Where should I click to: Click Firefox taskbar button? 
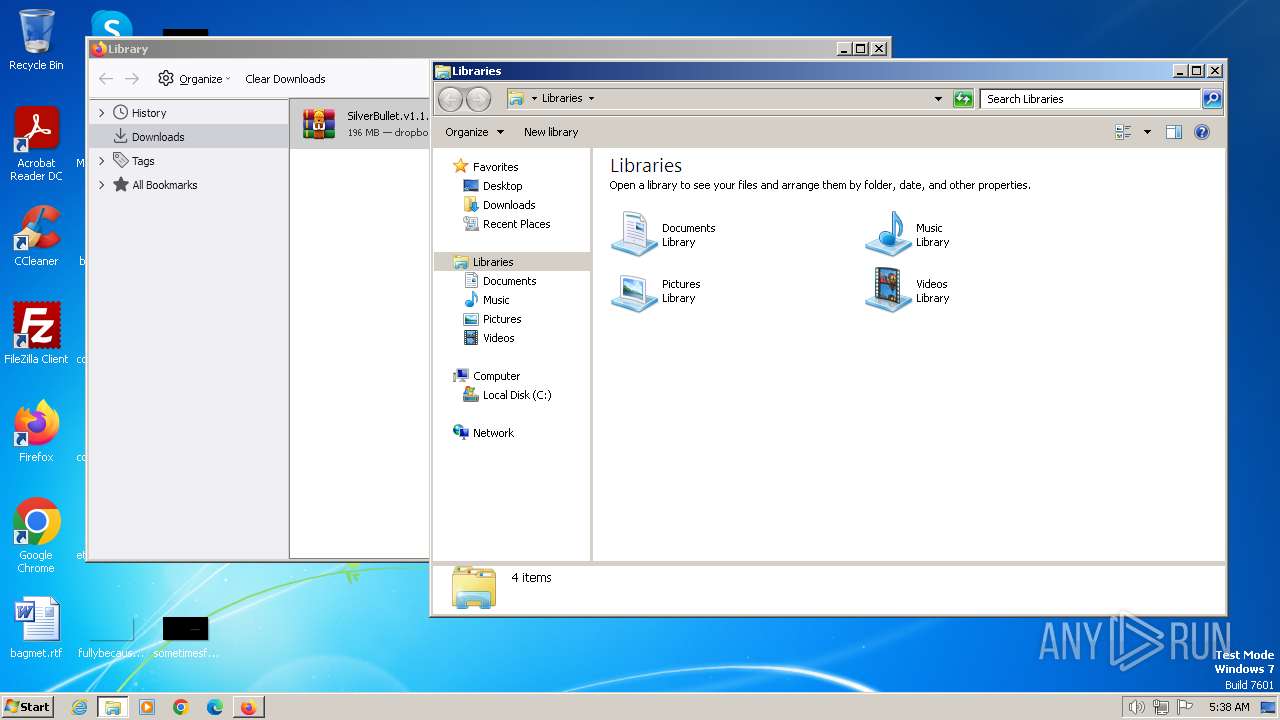click(248, 707)
